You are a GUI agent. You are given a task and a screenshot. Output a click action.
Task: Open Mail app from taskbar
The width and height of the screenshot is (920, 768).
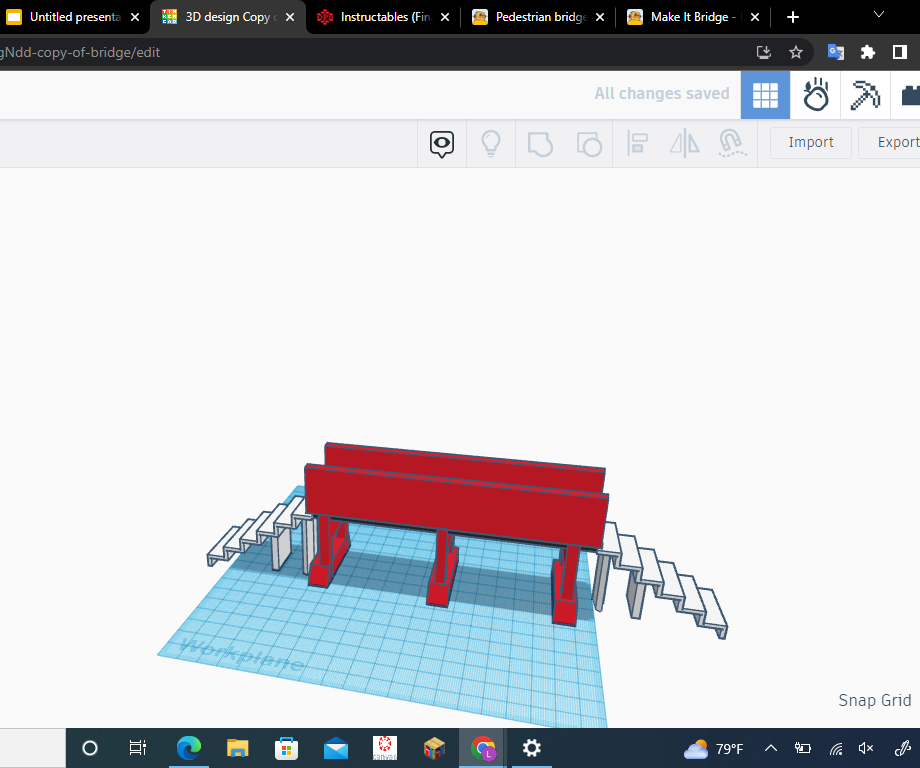pos(336,749)
